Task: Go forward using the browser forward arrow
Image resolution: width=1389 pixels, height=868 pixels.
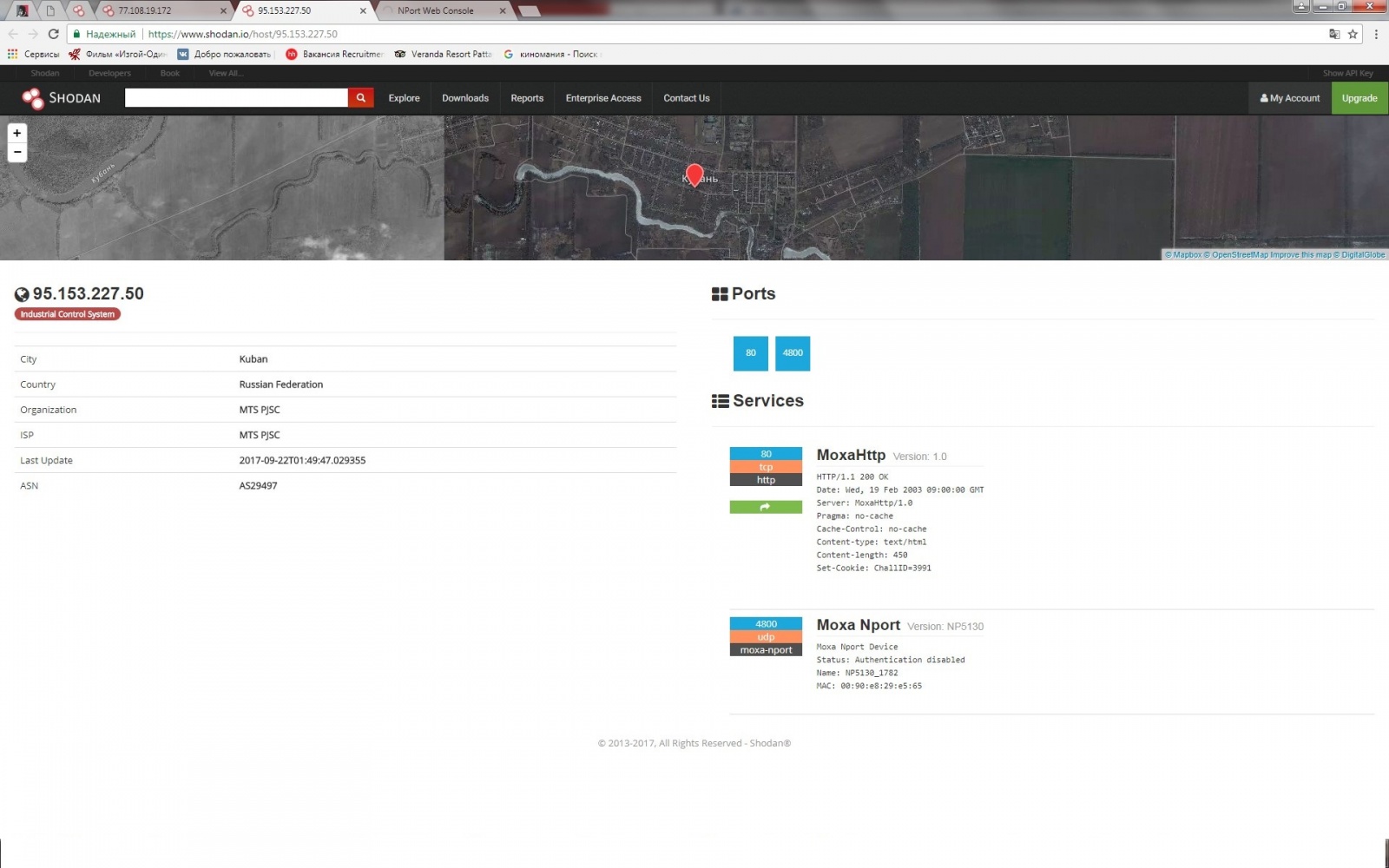Action: [x=33, y=34]
